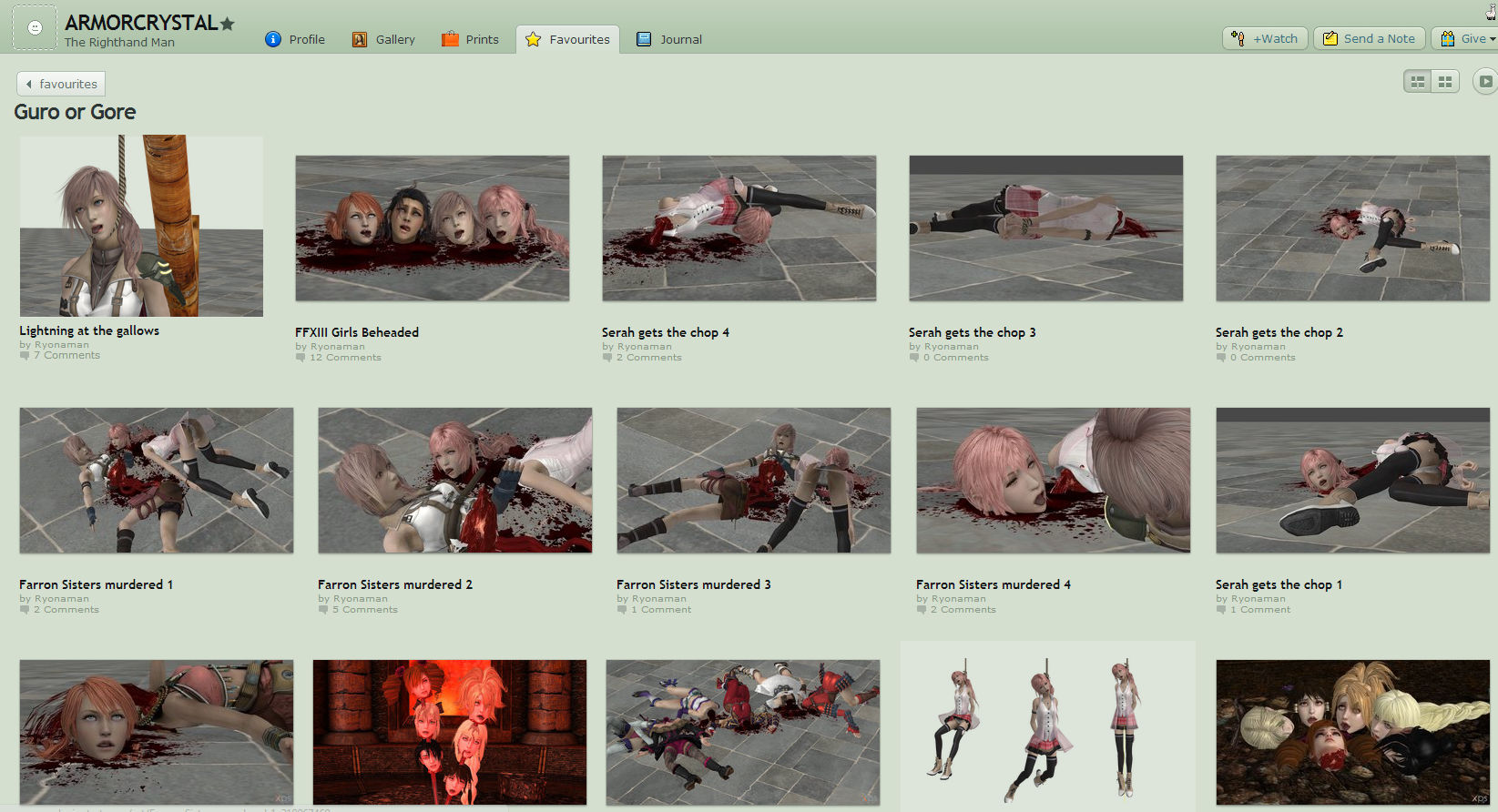Image resolution: width=1498 pixels, height=812 pixels.
Task: Switch to the Journal tab
Action: 669,39
